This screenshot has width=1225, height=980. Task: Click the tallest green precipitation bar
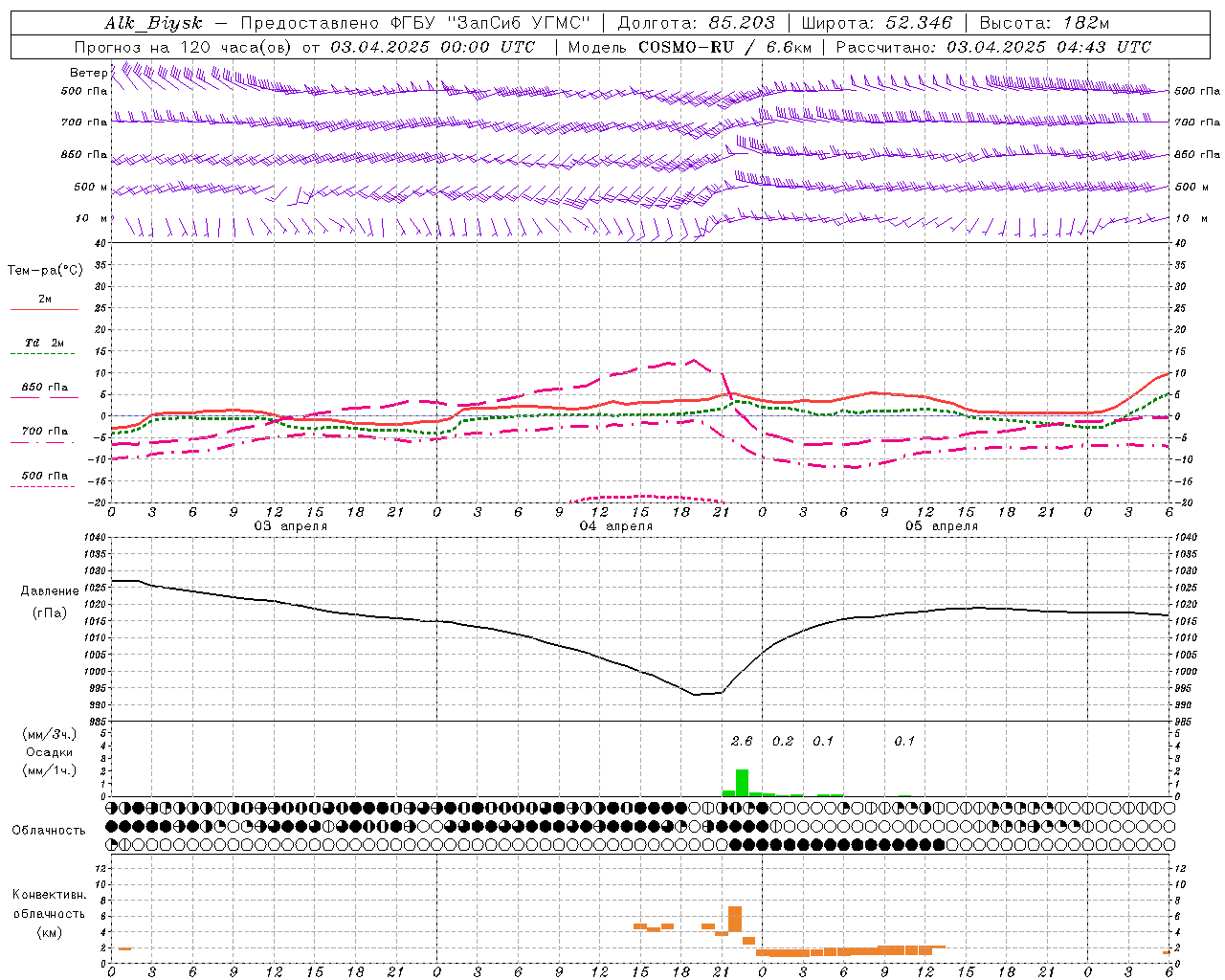tap(742, 783)
